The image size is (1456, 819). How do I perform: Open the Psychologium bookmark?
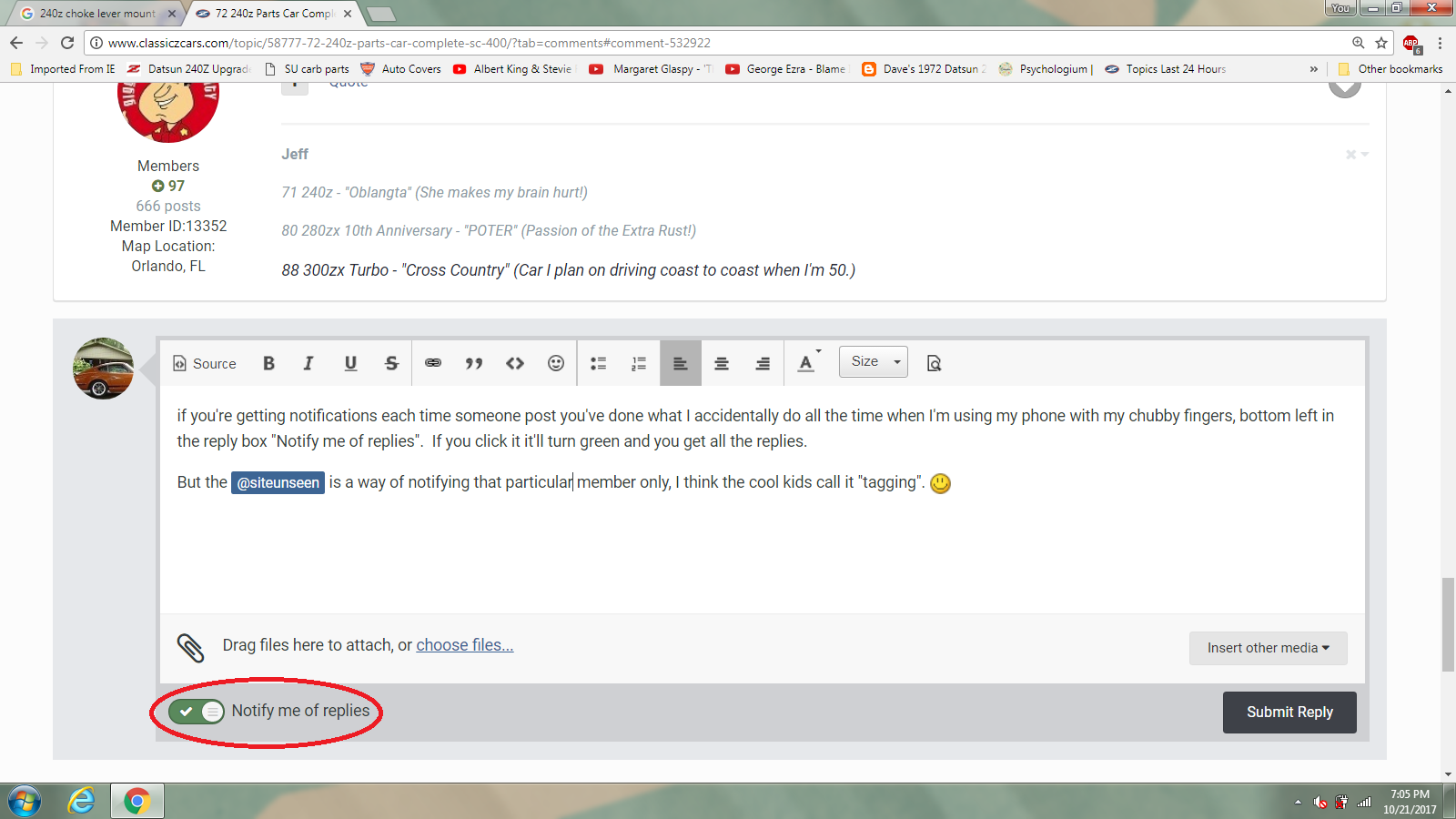pos(1046,69)
